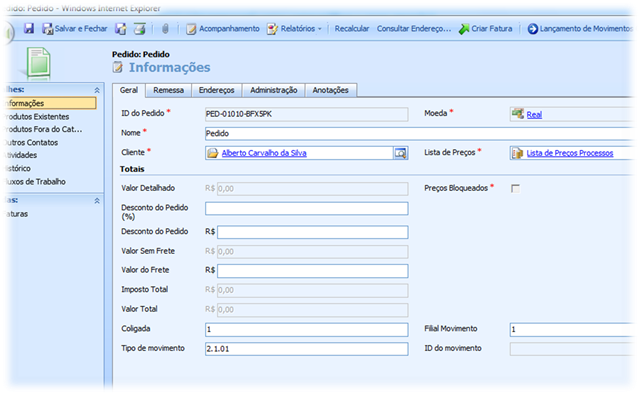Image resolution: width=640 pixels, height=395 pixels.
Task: Click the Save floppy disk icon
Action: [29, 29]
